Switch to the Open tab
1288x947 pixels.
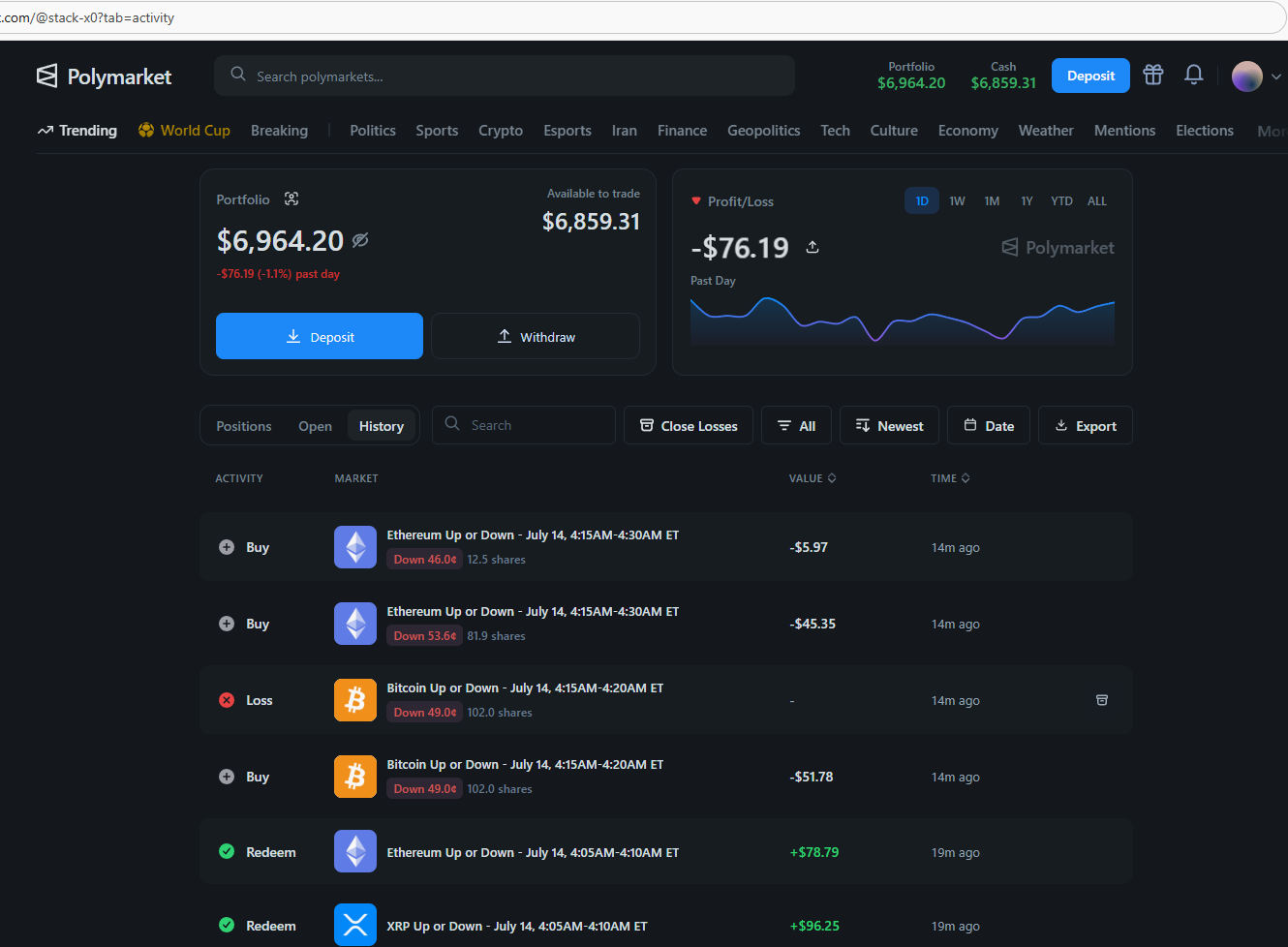pyautogui.click(x=315, y=426)
